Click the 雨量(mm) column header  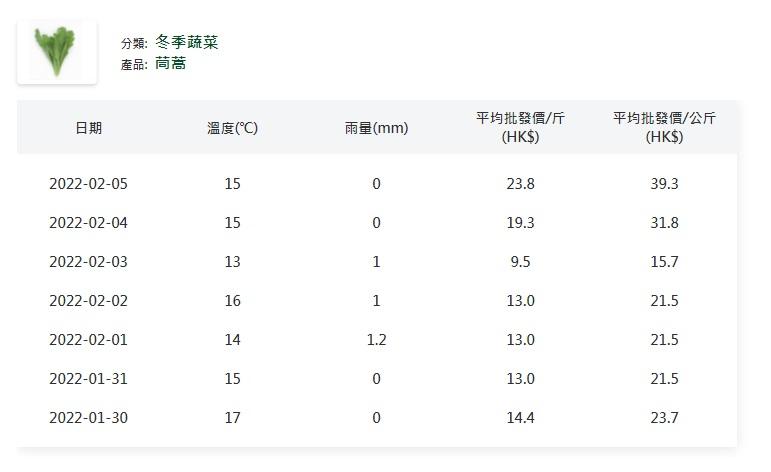click(x=376, y=128)
